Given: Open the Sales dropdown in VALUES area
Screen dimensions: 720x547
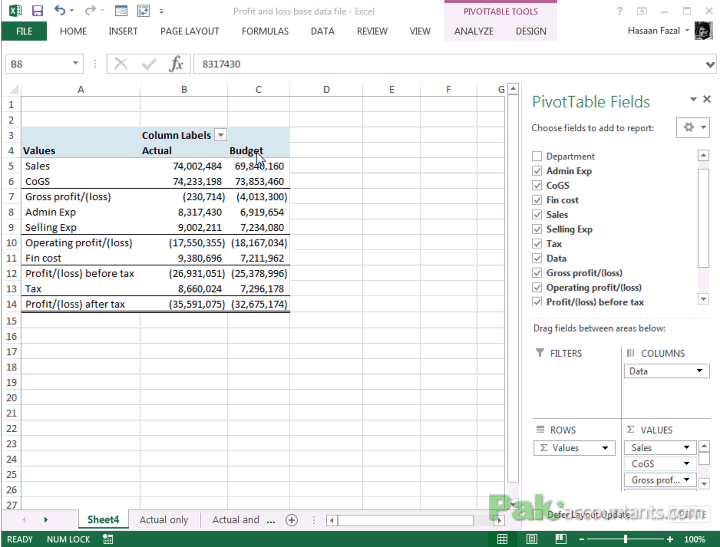Looking at the screenshot, I should click(686, 447).
